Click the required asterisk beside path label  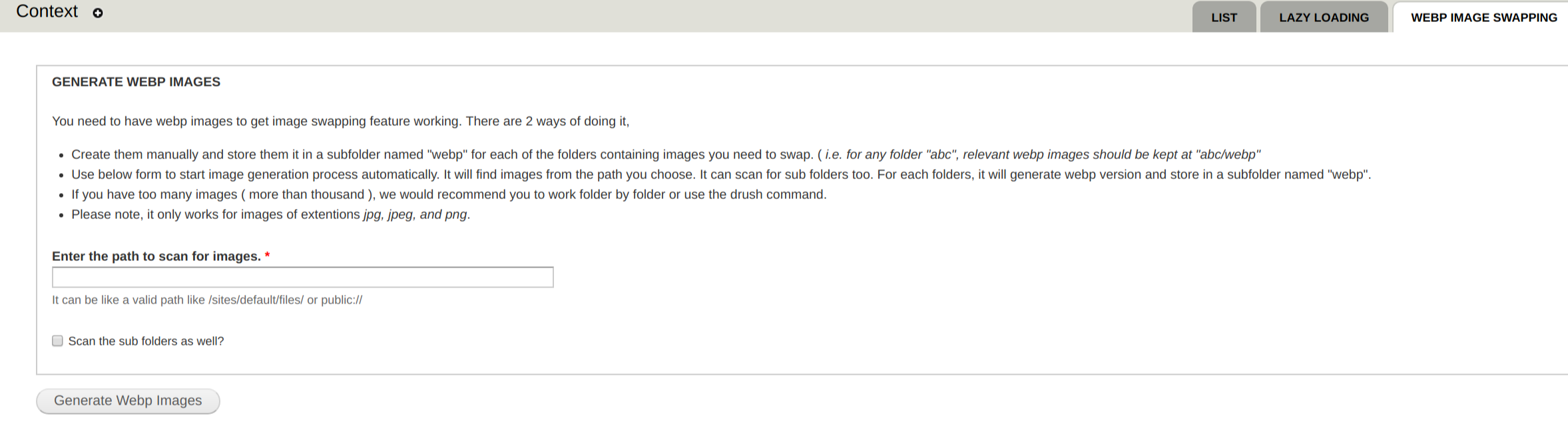(x=268, y=256)
